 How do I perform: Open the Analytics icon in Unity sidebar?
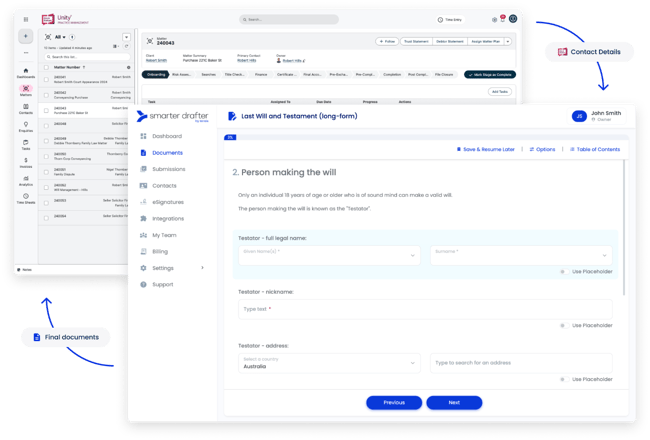tap(27, 179)
